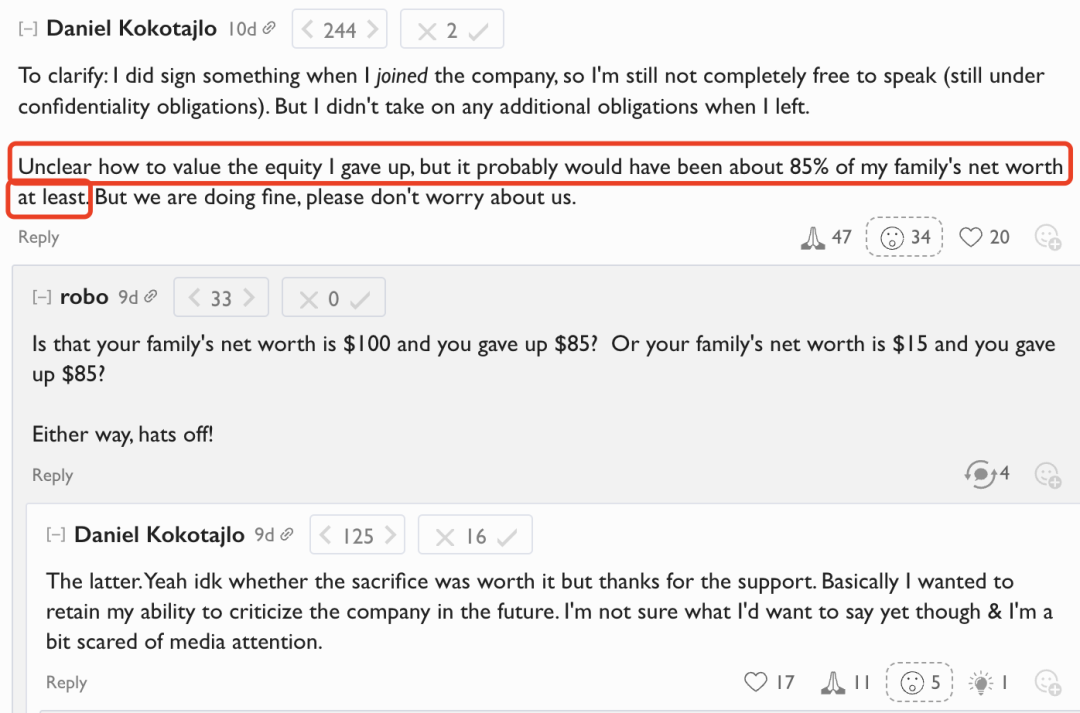Image resolution: width=1080 pixels, height=713 pixels.
Task: Disagree X on reply with 16 agreement
Action: (x=445, y=537)
